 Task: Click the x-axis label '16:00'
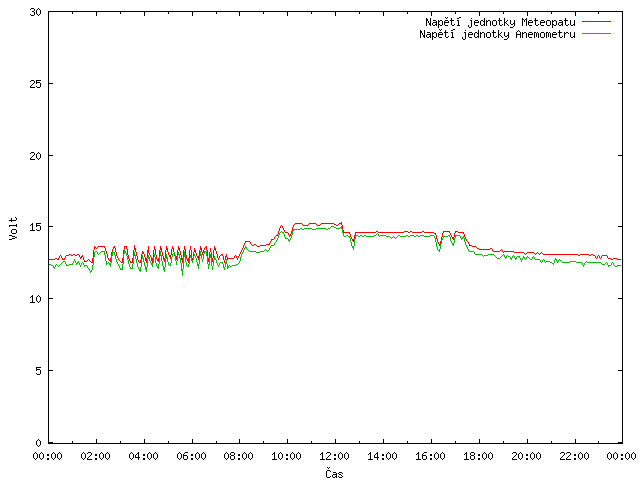[x=431, y=456]
